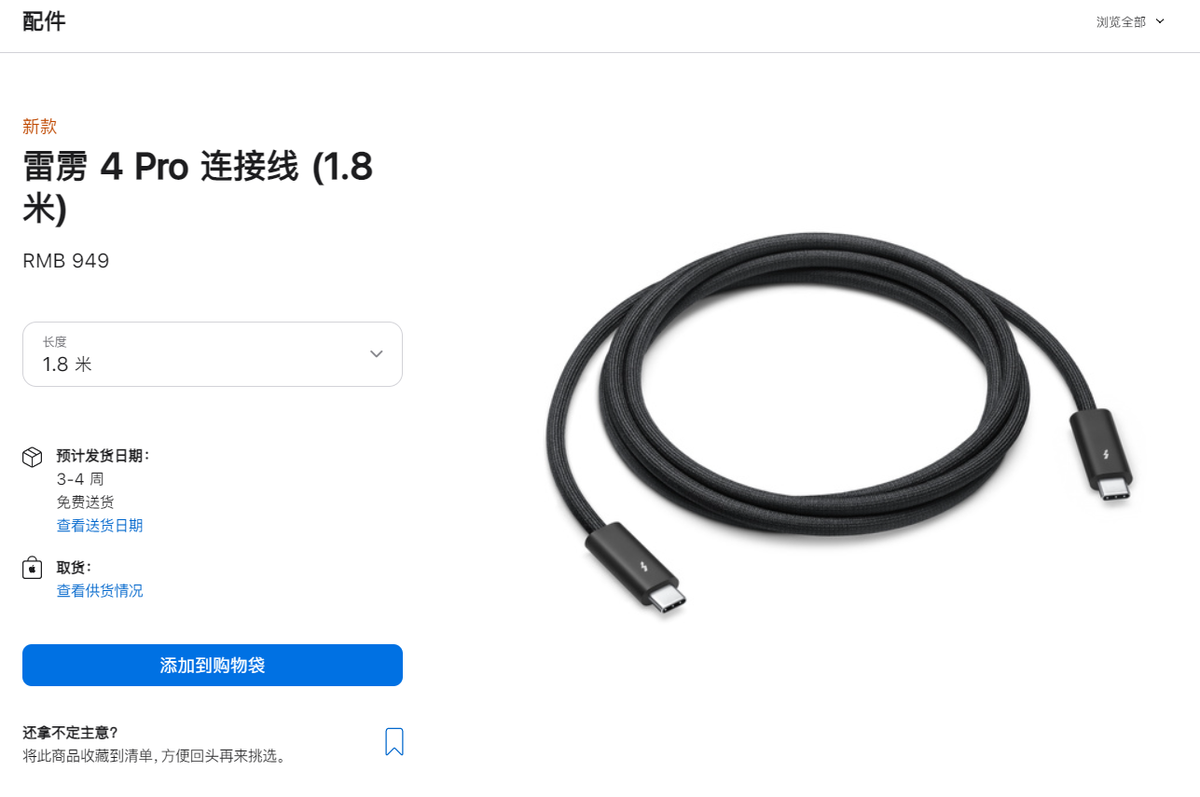Click the RMB 949 price text

(x=66, y=261)
